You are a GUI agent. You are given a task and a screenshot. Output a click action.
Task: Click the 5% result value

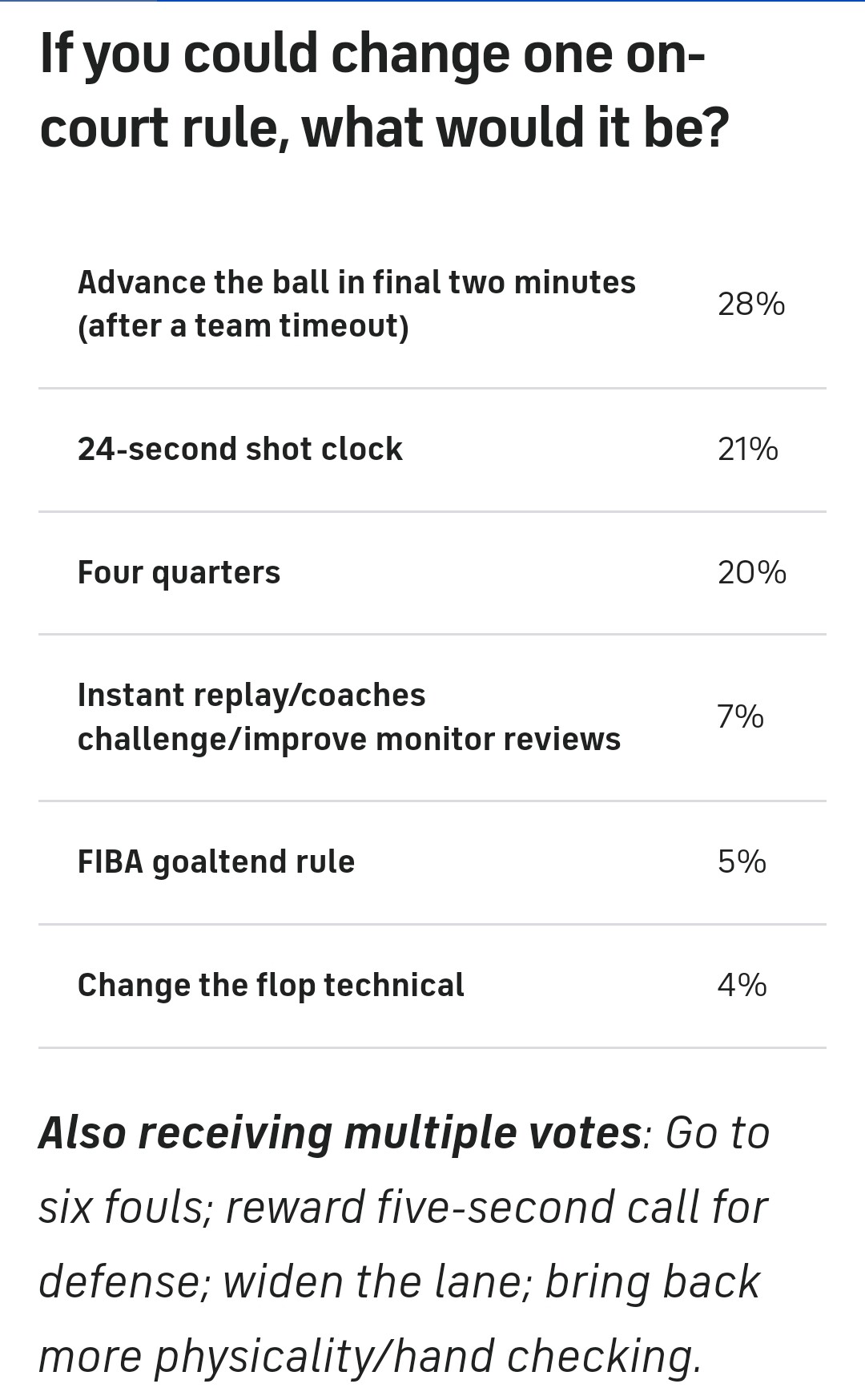[x=742, y=862]
